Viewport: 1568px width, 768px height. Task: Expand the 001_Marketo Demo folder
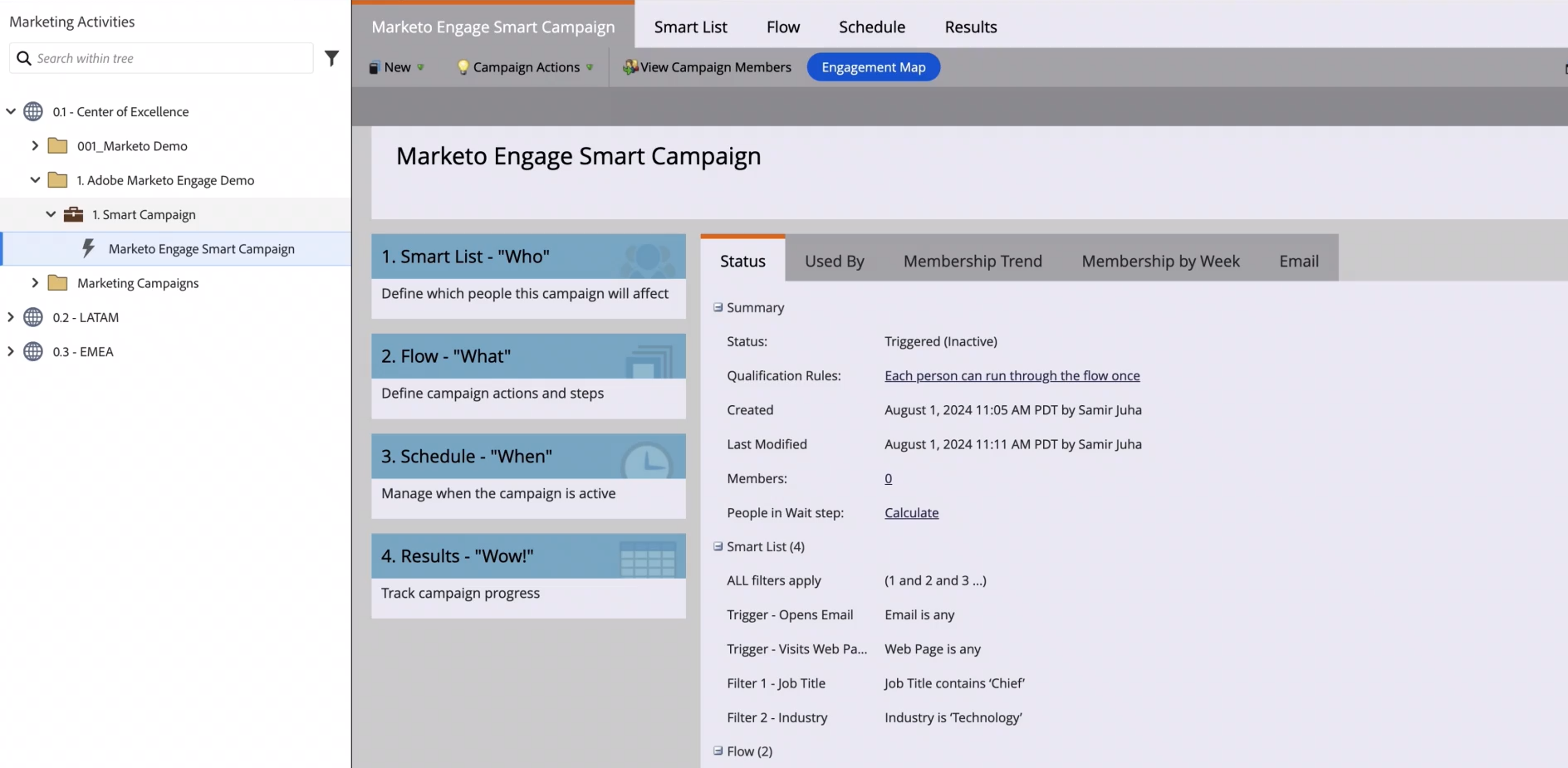pos(35,145)
